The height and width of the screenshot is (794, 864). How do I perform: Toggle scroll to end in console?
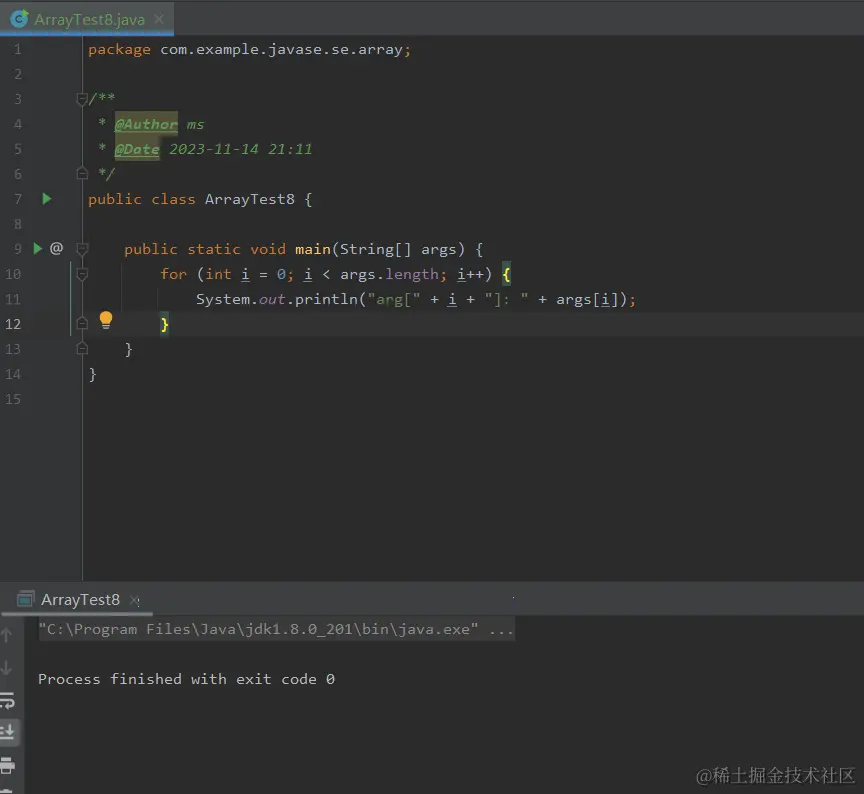tap(8, 732)
